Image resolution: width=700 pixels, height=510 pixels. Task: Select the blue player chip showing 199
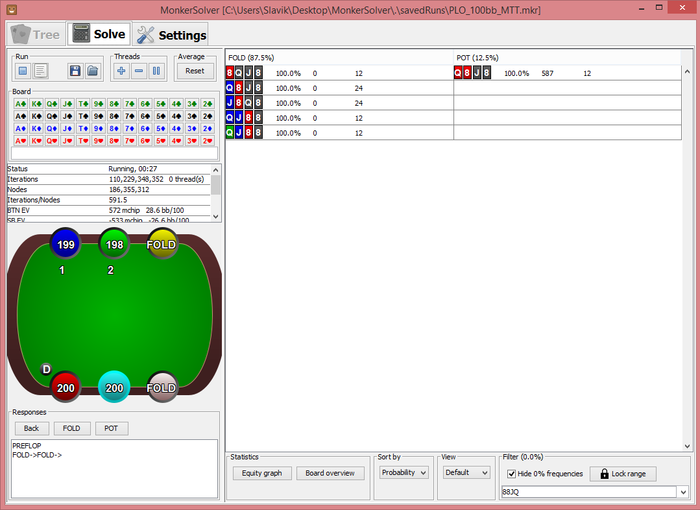coord(65,244)
